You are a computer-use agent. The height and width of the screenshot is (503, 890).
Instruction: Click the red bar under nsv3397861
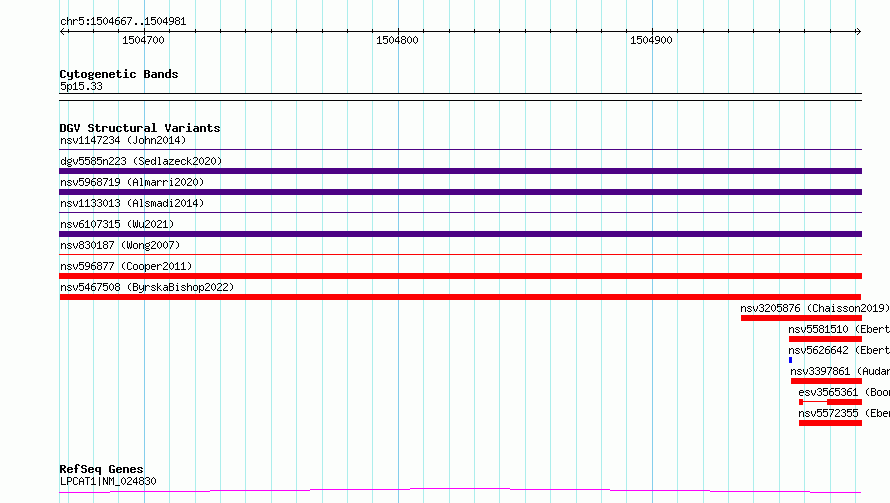[x=826, y=381]
